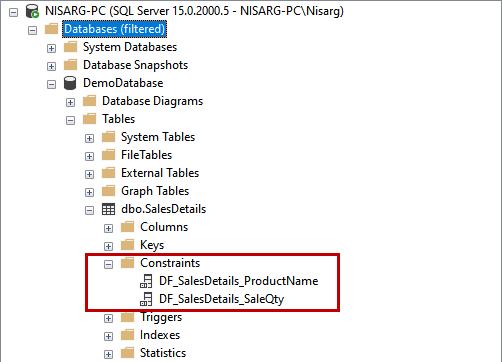Click the Indexes folder icon
The image size is (502, 362).
127,335
